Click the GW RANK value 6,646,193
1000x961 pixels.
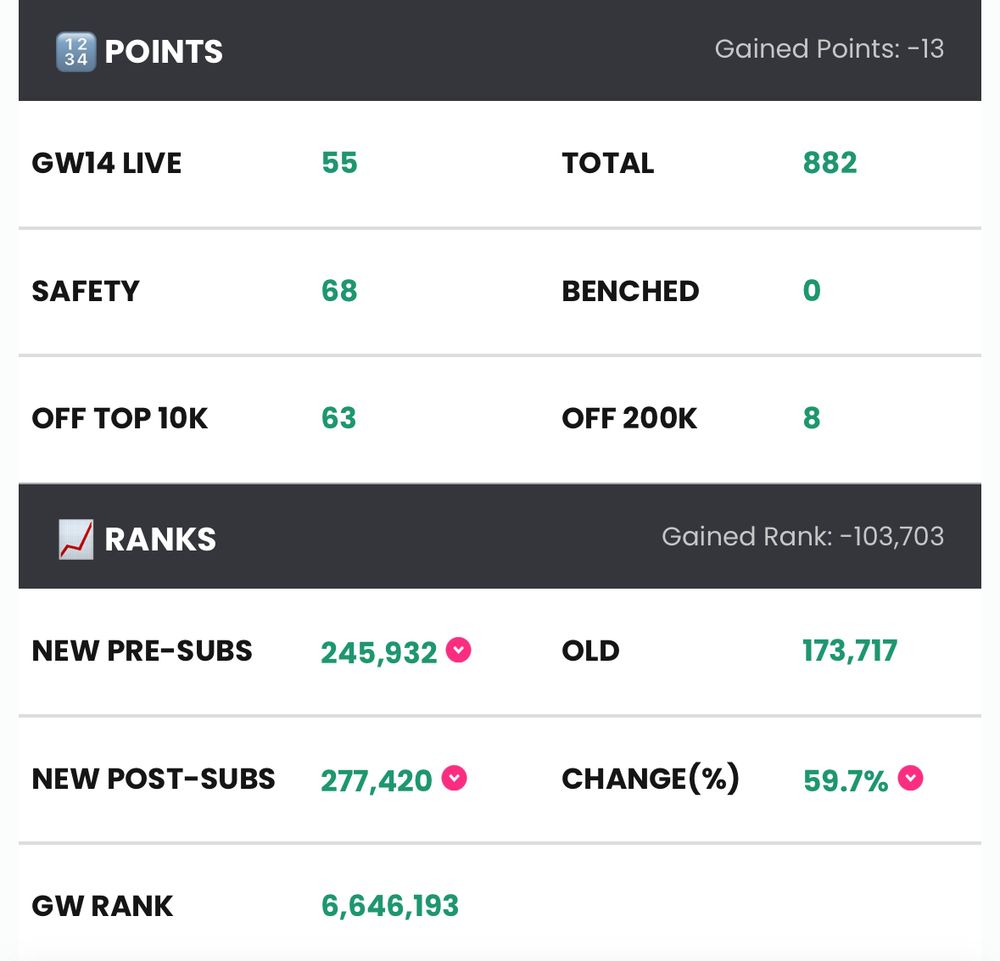tap(390, 906)
